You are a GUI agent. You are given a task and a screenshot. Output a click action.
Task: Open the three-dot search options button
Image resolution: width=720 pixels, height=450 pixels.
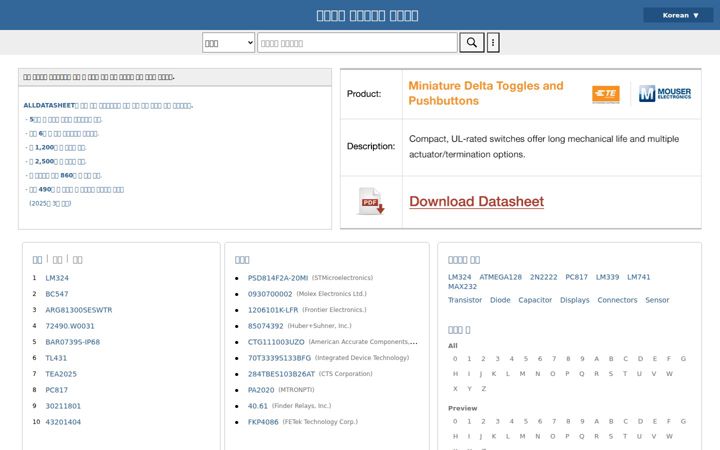tap(493, 43)
